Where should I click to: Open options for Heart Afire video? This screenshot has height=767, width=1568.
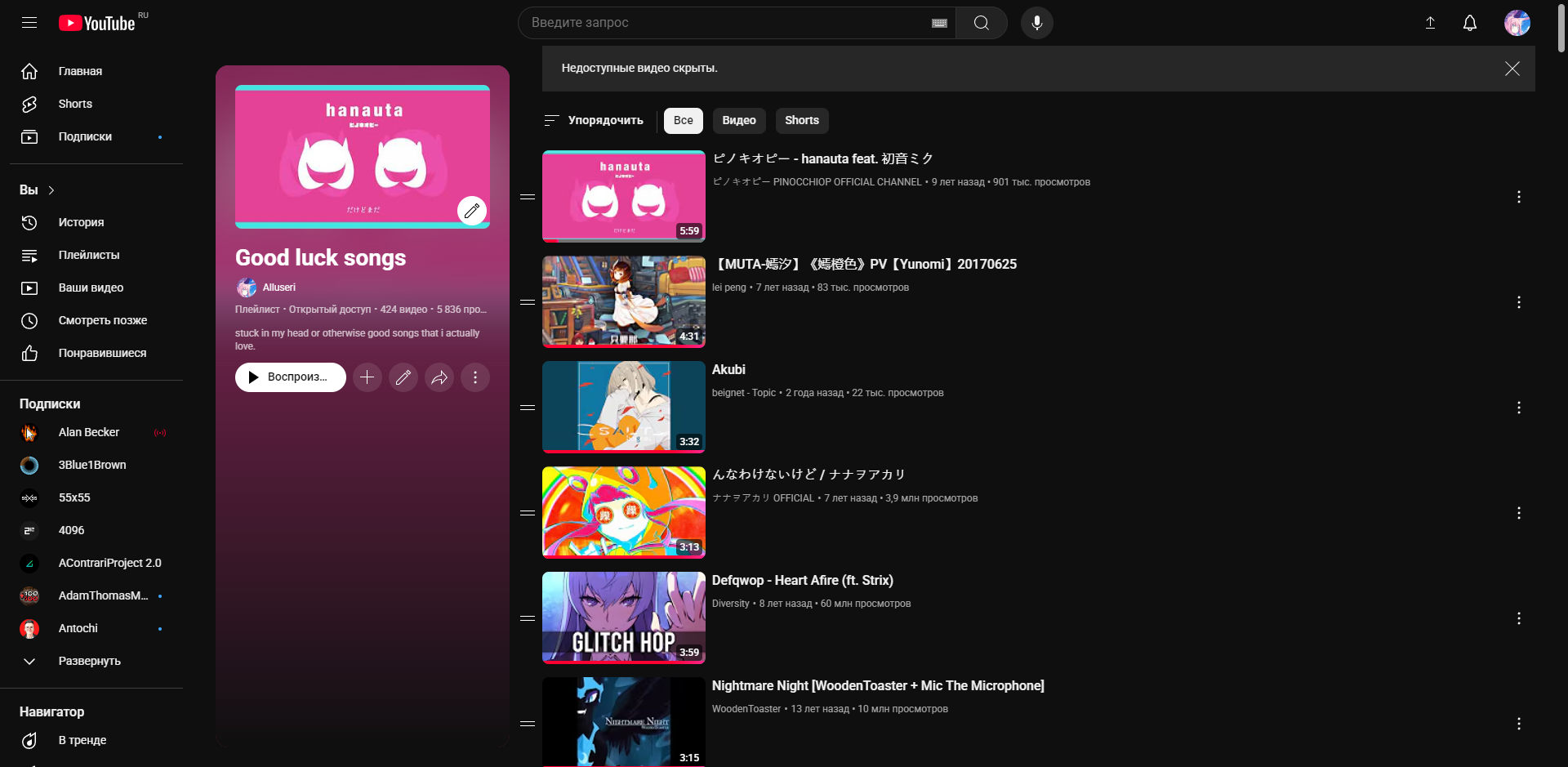(1519, 618)
